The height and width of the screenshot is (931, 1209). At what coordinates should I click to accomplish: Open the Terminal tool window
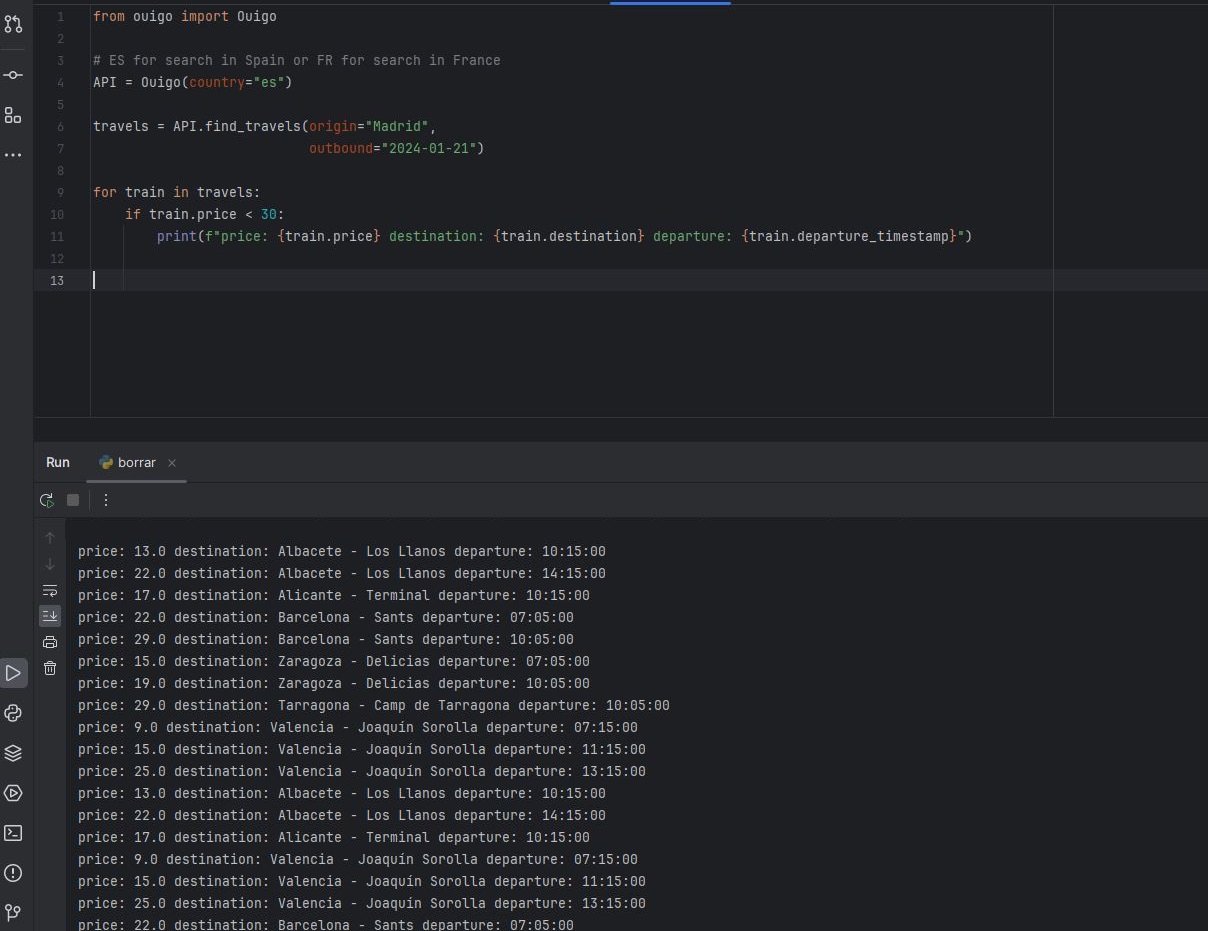point(13,833)
